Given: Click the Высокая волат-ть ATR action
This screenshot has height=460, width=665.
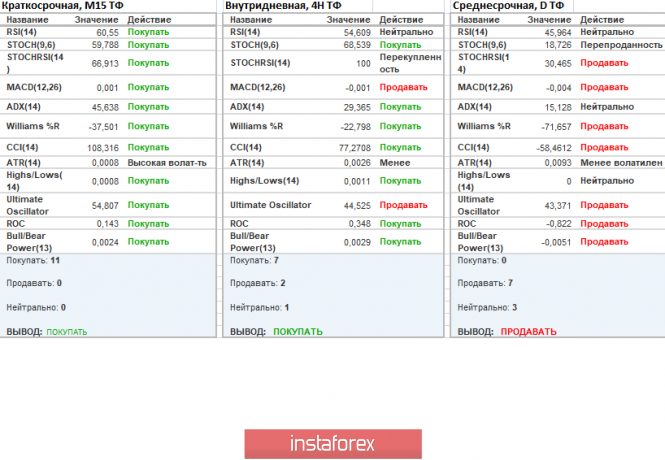Looking at the screenshot, I should pyautogui.click(x=167, y=163).
